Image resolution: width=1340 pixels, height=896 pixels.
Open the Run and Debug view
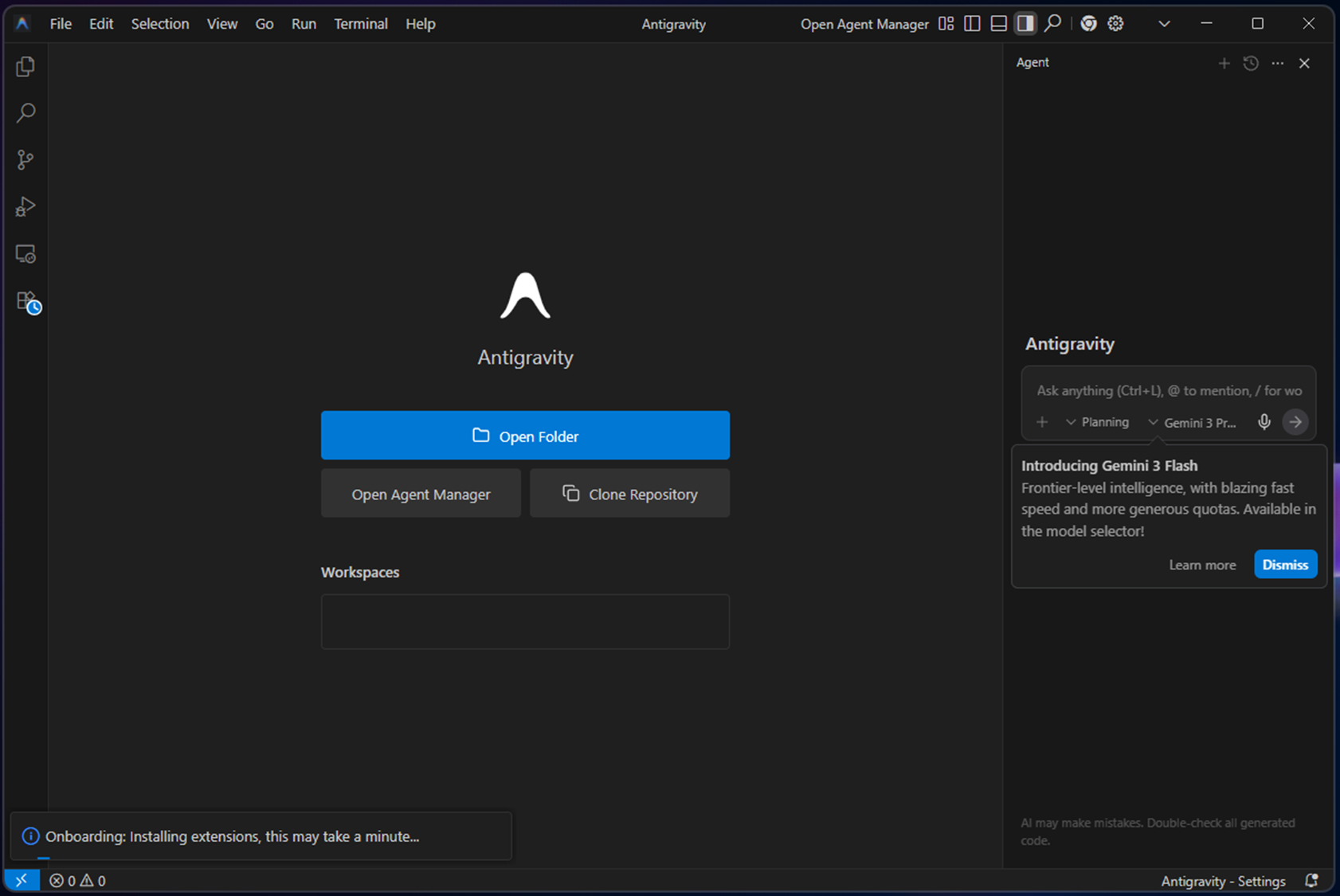(x=25, y=207)
